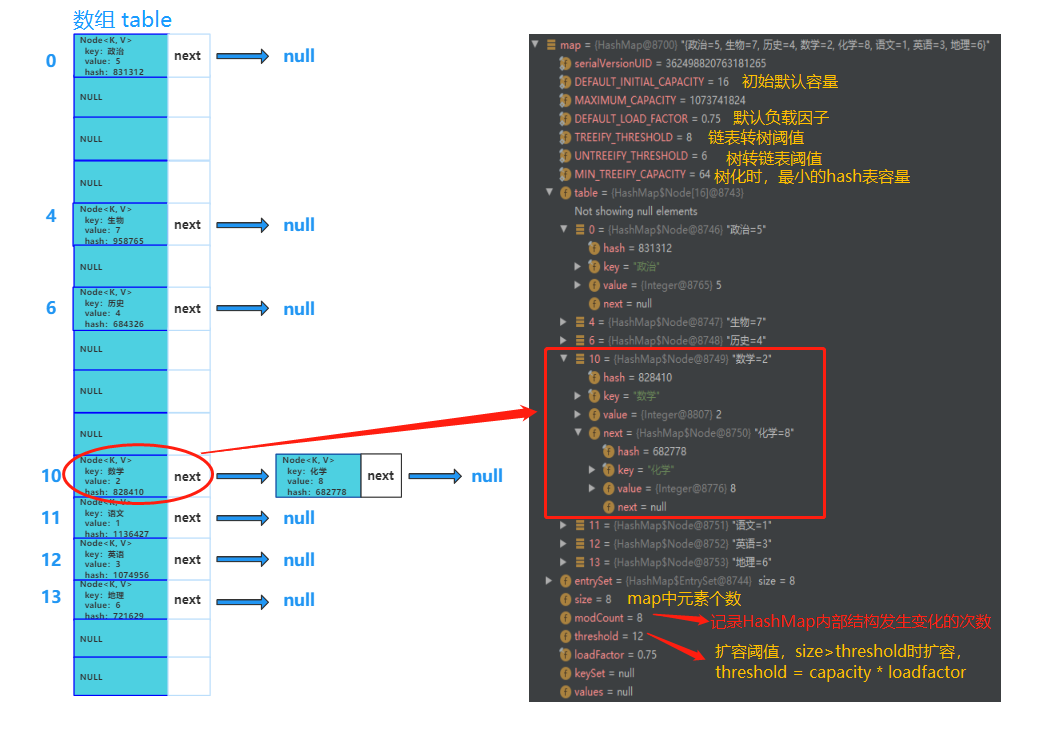This screenshot has width=1063, height=734.
Task: Expand table entry 13 地理=6
Action: click(x=564, y=562)
